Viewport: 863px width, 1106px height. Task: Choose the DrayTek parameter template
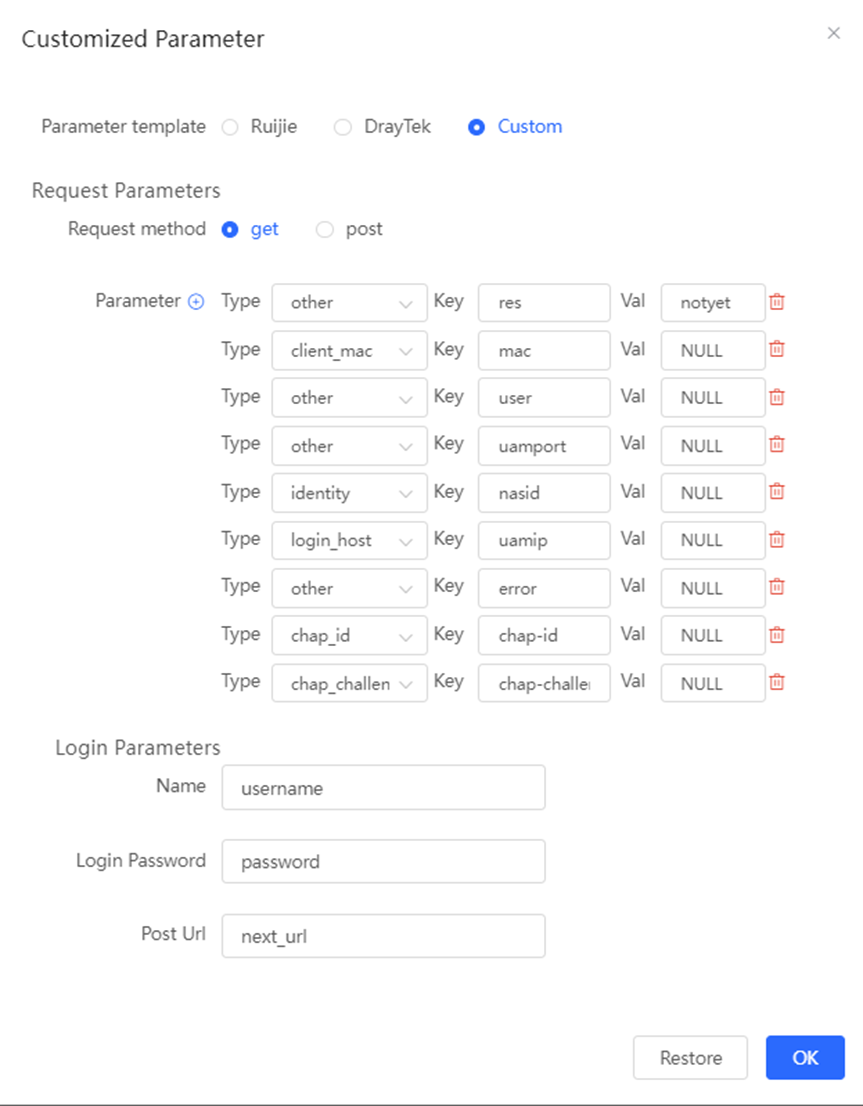343,127
